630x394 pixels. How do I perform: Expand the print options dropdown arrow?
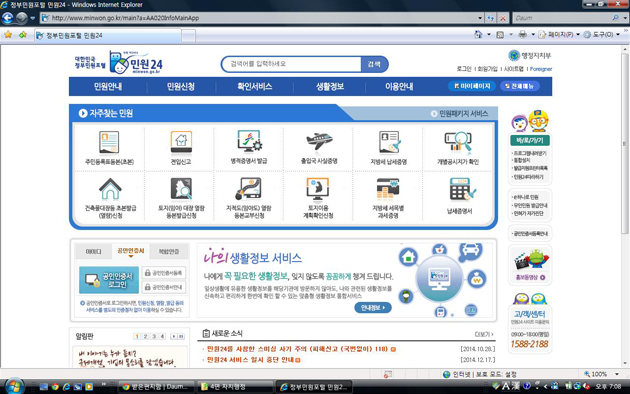coord(533,35)
